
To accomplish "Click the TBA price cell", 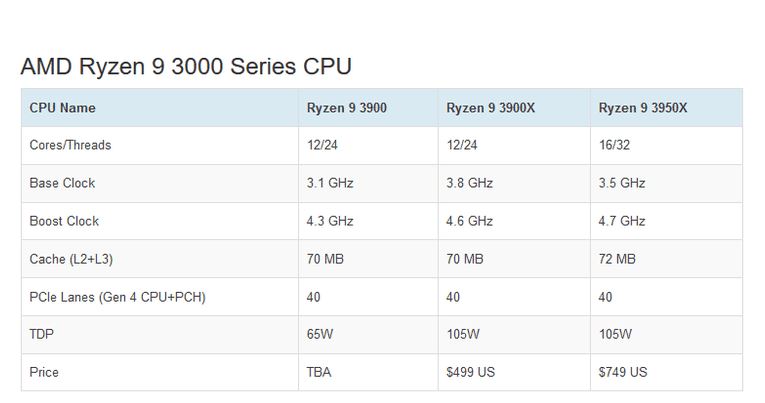I will point(319,372).
